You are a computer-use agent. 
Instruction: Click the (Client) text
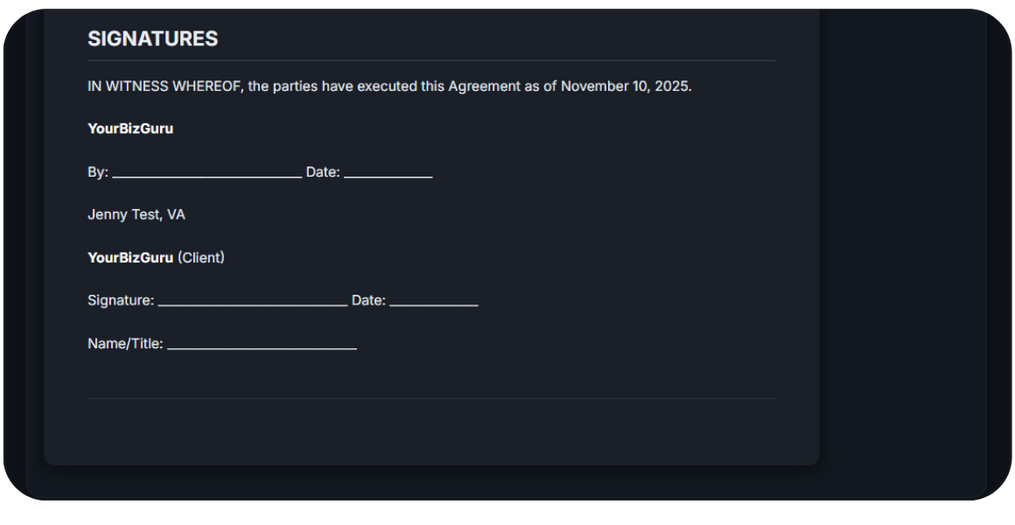201,258
